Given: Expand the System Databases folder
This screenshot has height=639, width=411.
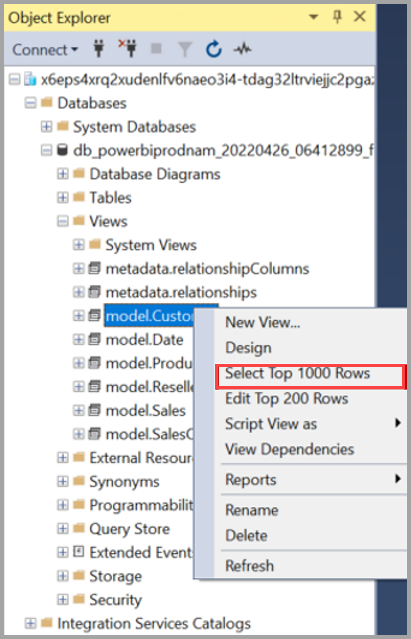Looking at the screenshot, I should tap(46, 126).
